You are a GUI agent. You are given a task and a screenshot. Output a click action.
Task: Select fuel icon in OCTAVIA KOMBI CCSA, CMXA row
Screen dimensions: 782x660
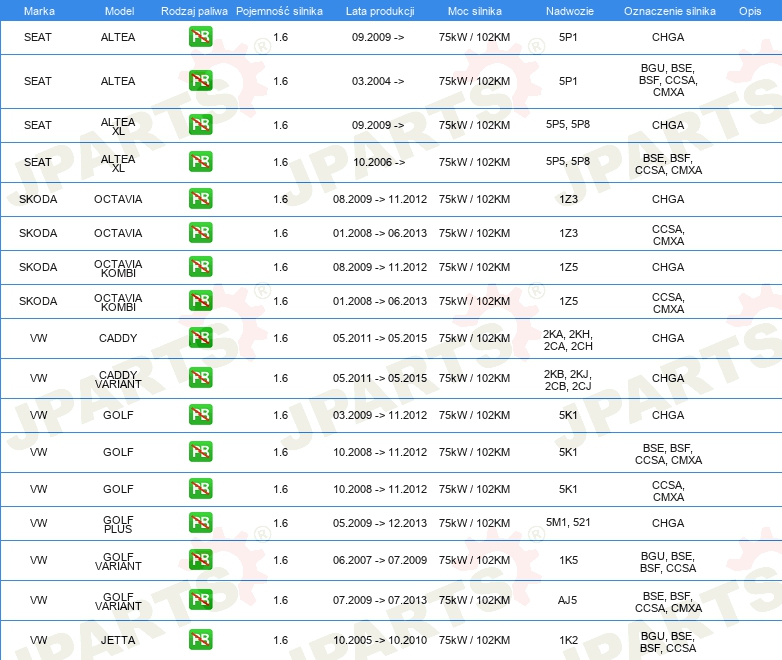[200, 301]
